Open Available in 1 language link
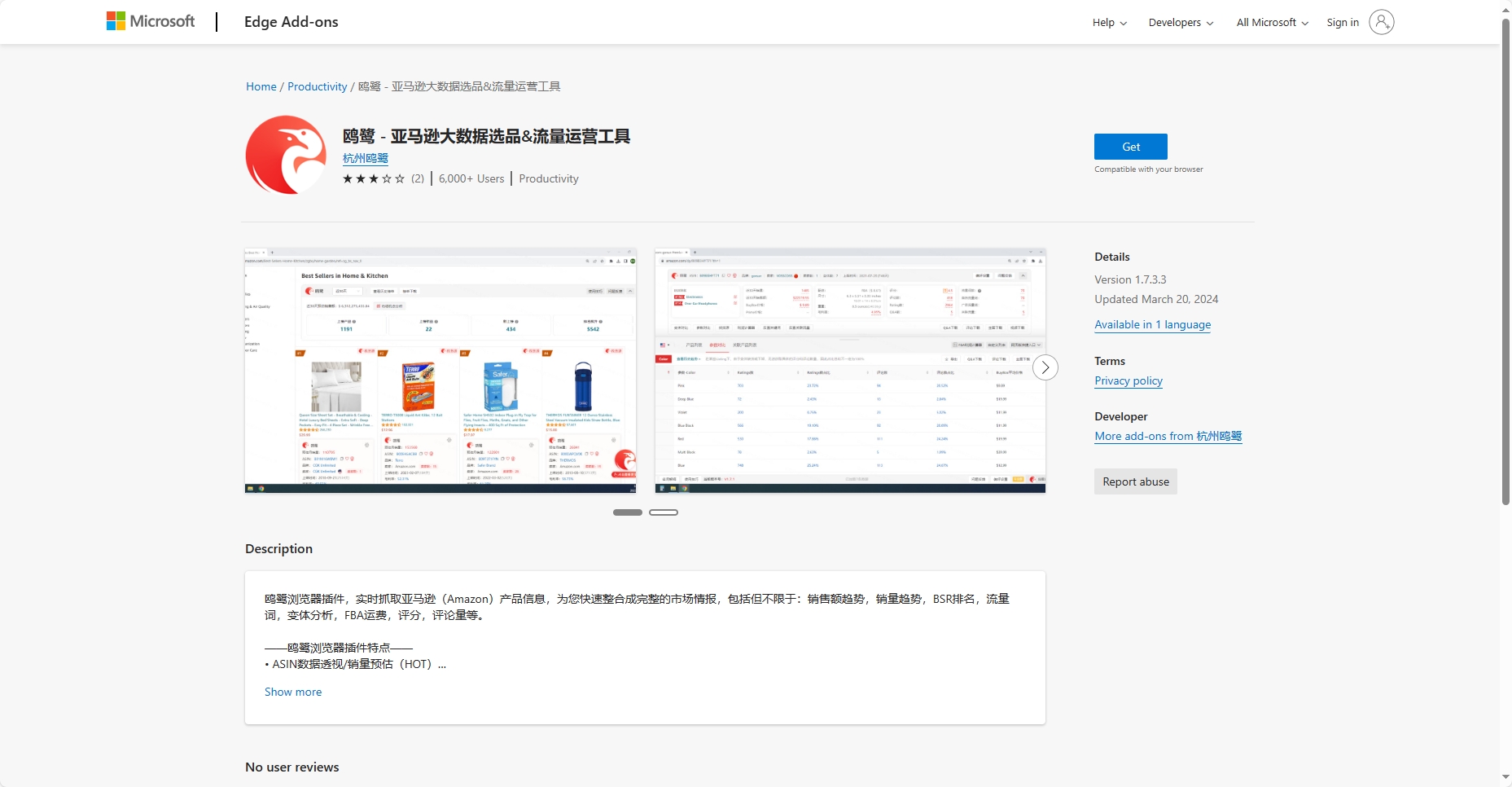Viewport: 1512px width, 787px height. coord(1153,324)
